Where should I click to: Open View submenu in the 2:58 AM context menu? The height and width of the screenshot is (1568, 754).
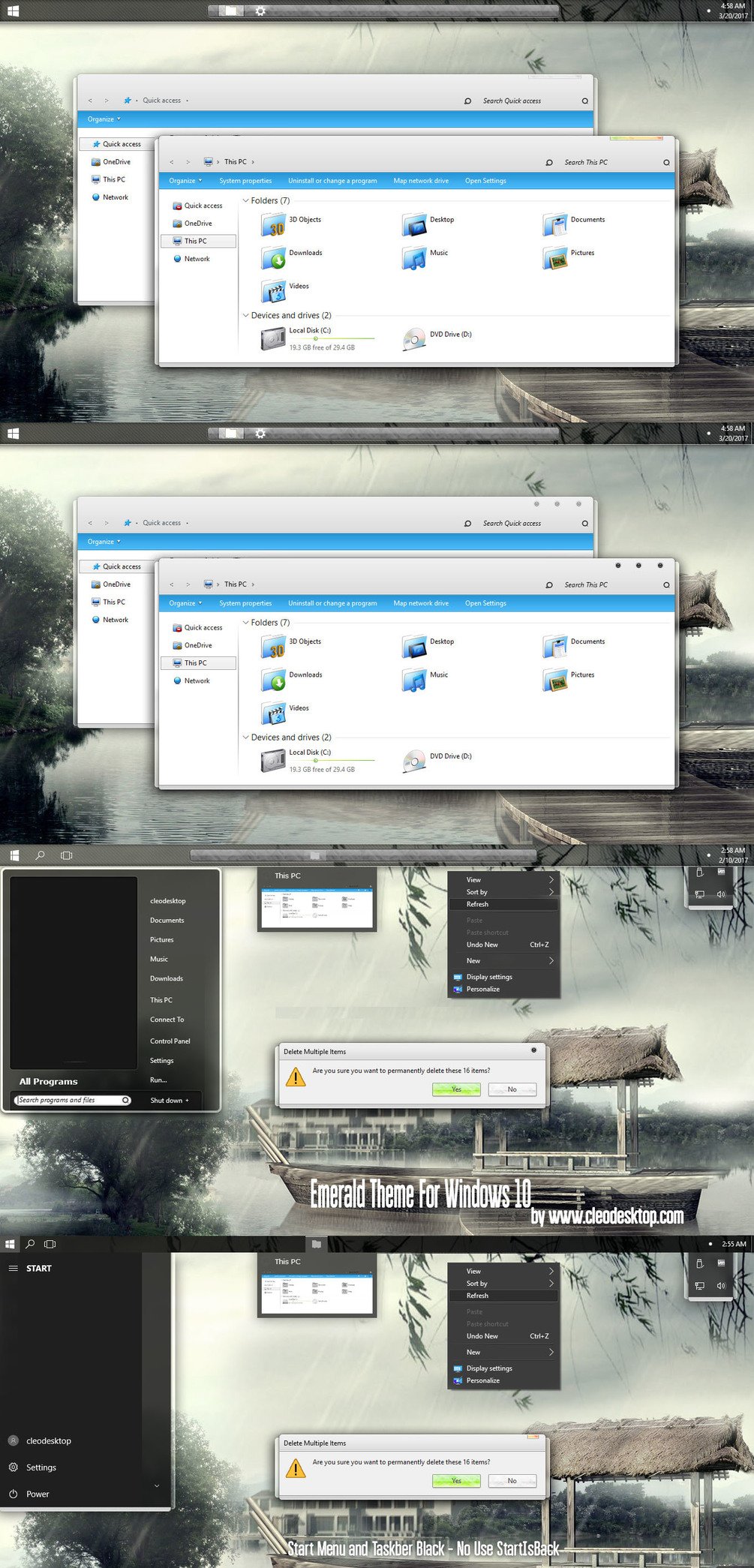[504, 880]
